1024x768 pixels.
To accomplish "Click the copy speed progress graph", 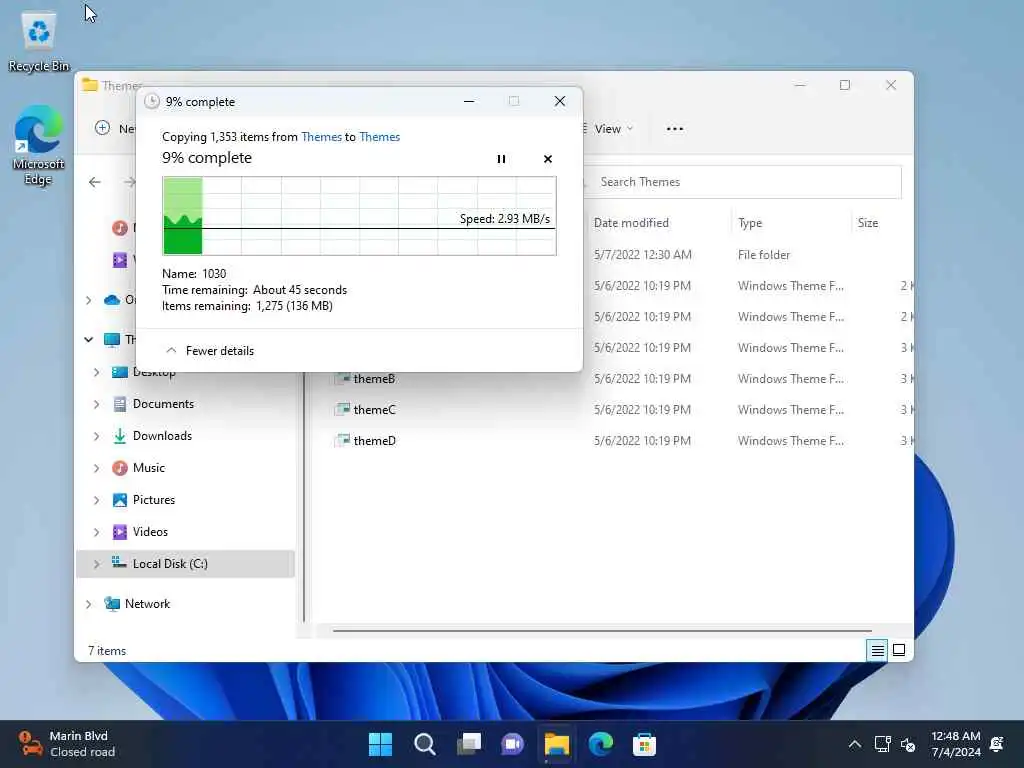I will pyautogui.click(x=359, y=216).
